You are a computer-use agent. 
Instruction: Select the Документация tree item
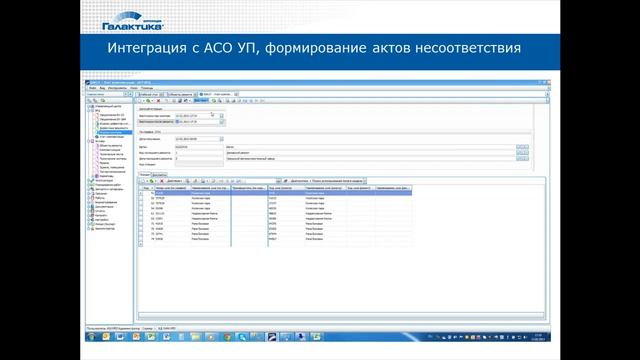104,207
